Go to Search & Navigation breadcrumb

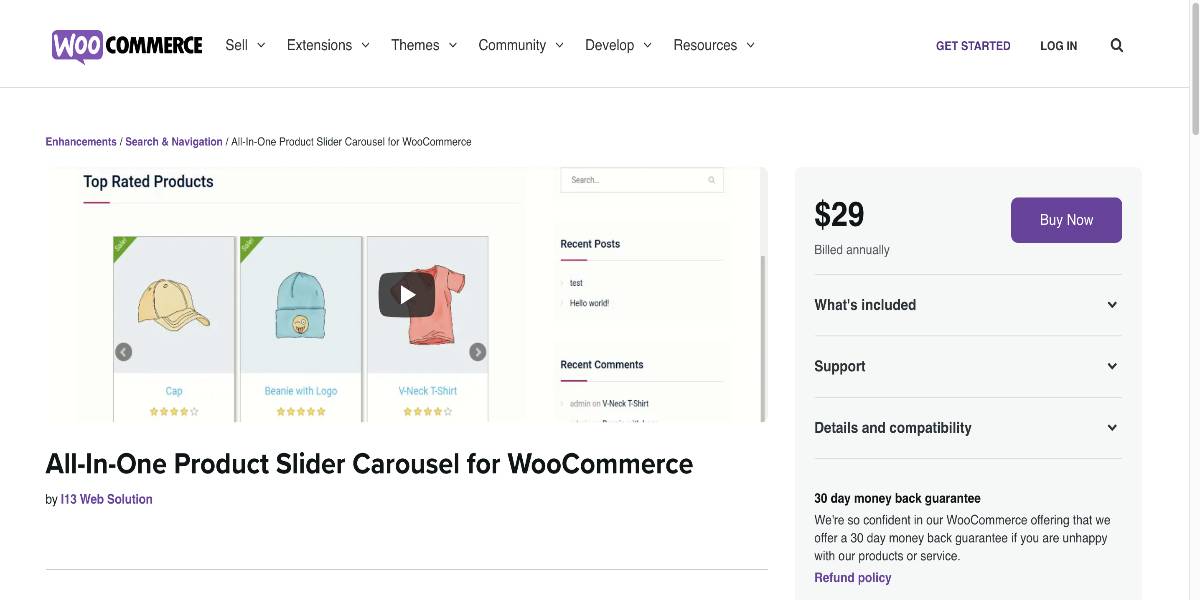(x=174, y=142)
